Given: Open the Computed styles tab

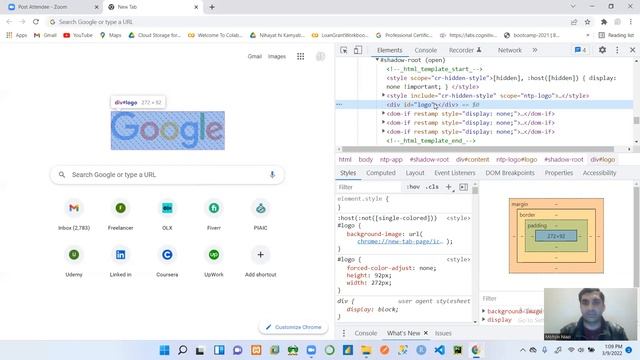Looking at the screenshot, I should pyautogui.click(x=381, y=173).
